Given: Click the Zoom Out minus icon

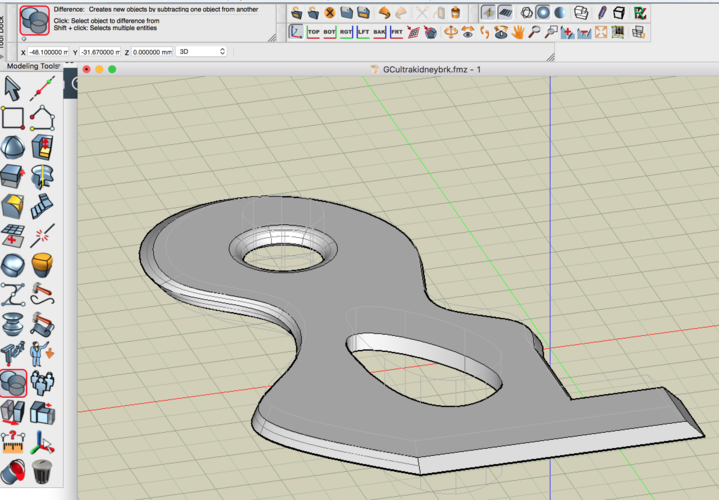Looking at the screenshot, I should (584, 32).
